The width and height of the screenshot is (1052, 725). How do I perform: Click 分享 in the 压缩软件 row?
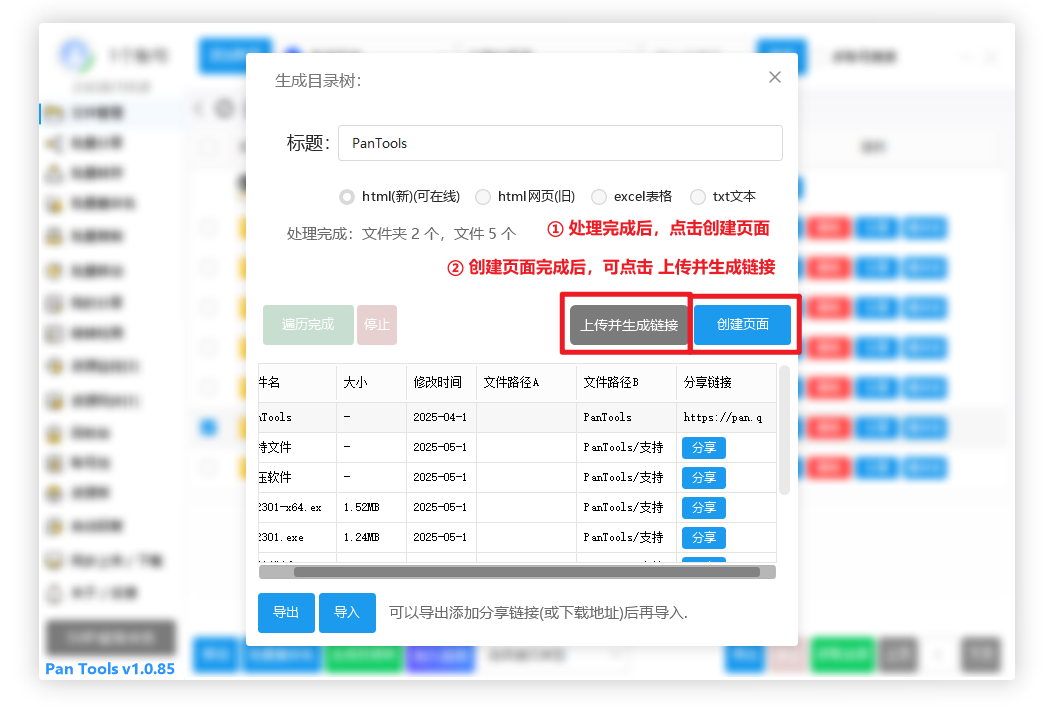click(704, 477)
